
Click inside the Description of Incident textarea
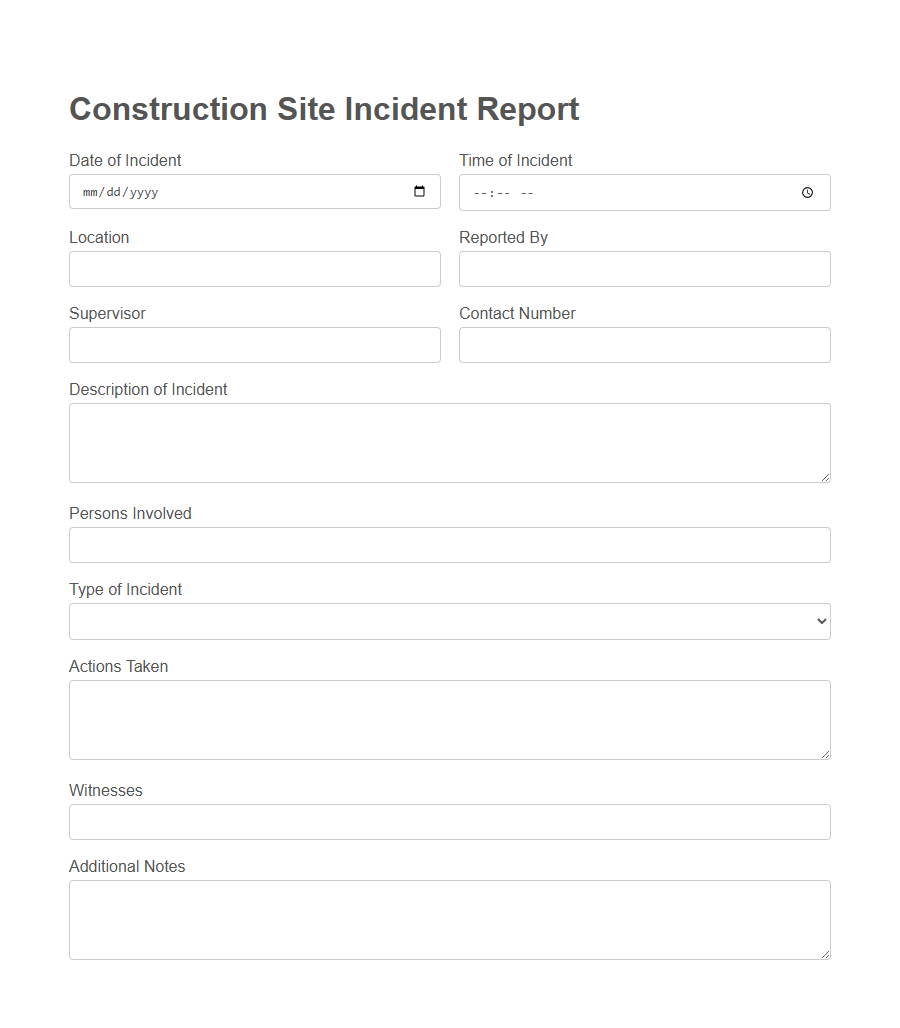449,440
